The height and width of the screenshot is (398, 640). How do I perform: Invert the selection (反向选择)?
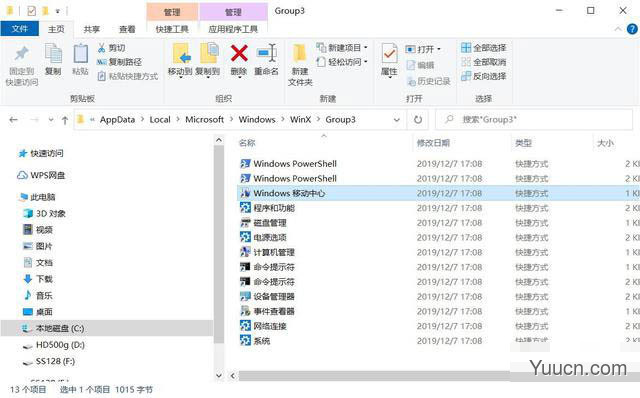484,76
